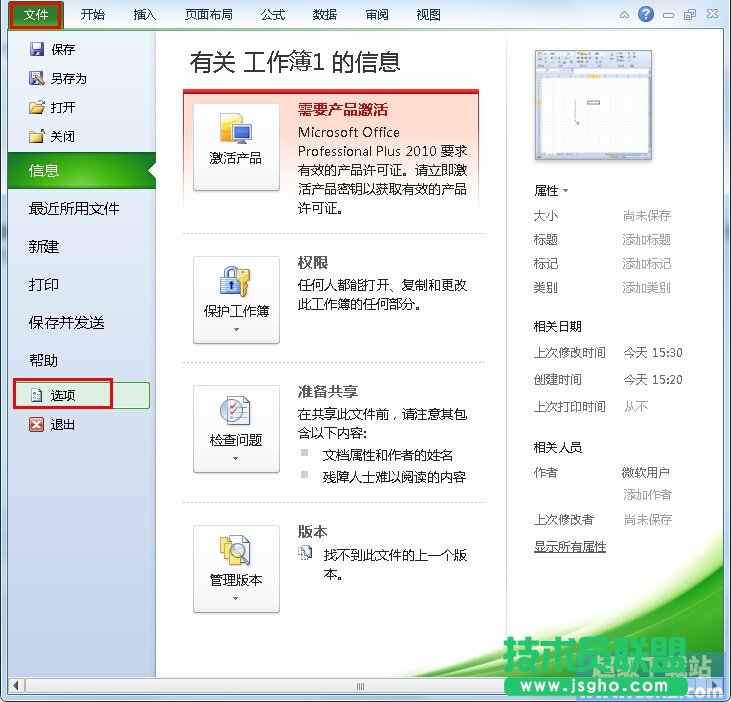731x702 pixels.
Task: Switch to the 开始 tab
Action: point(92,15)
